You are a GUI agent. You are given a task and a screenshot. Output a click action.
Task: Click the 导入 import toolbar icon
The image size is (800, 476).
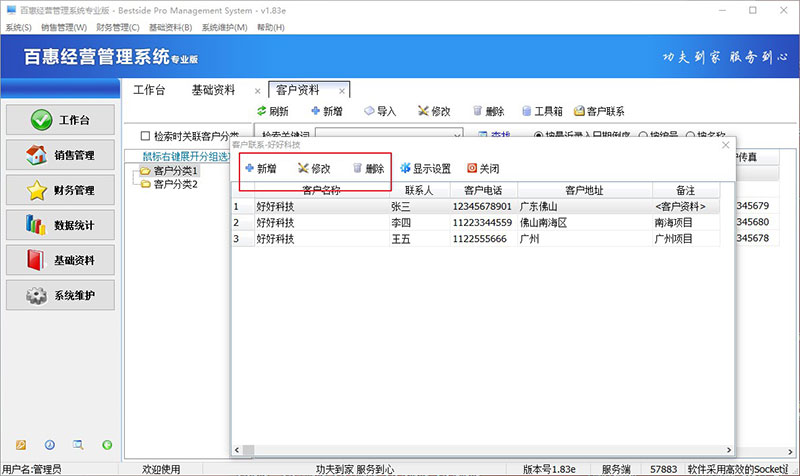coord(370,112)
